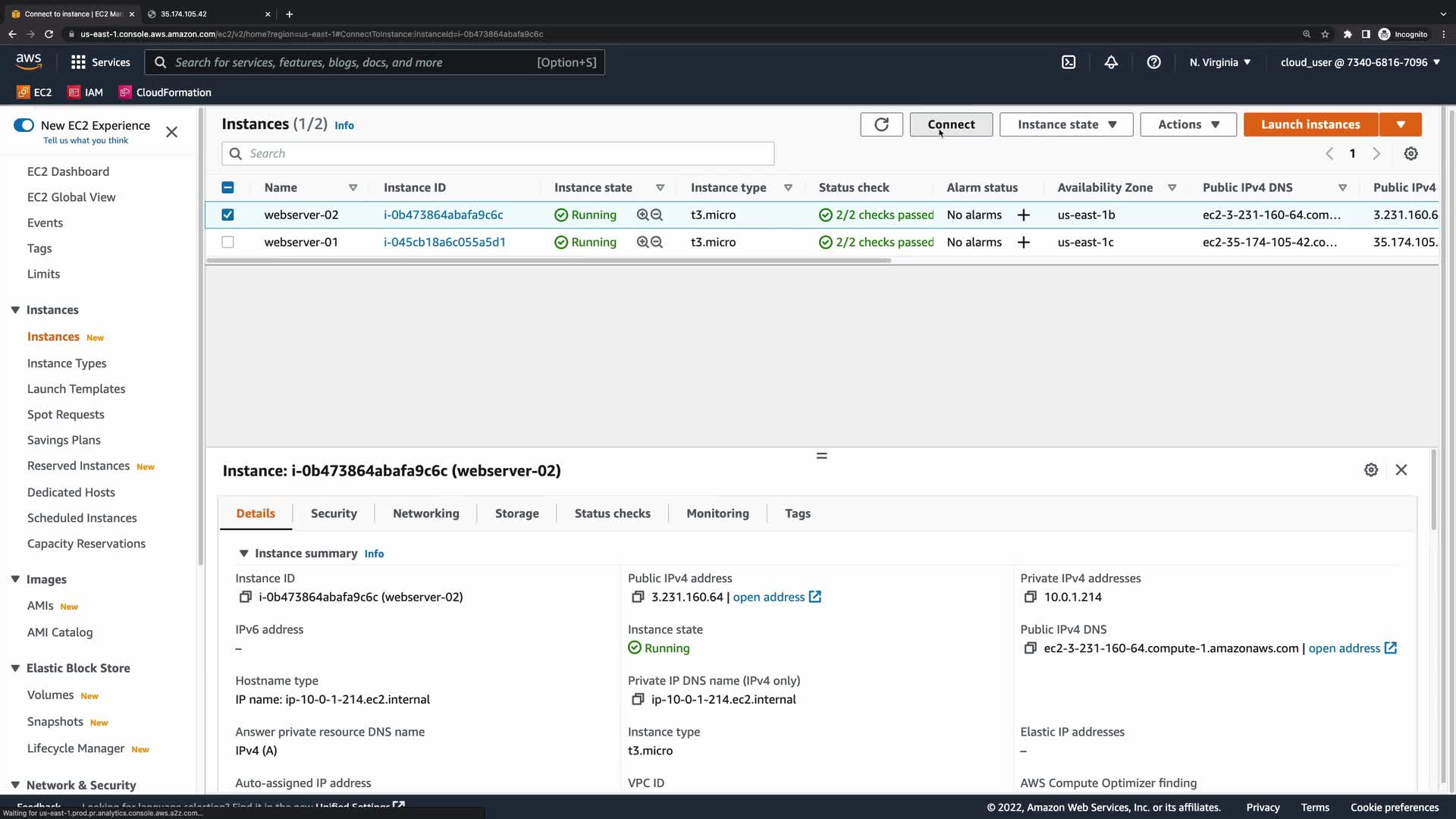Screen dimensions: 1456x819
Task: Refresh the instances list
Action: (x=881, y=124)
